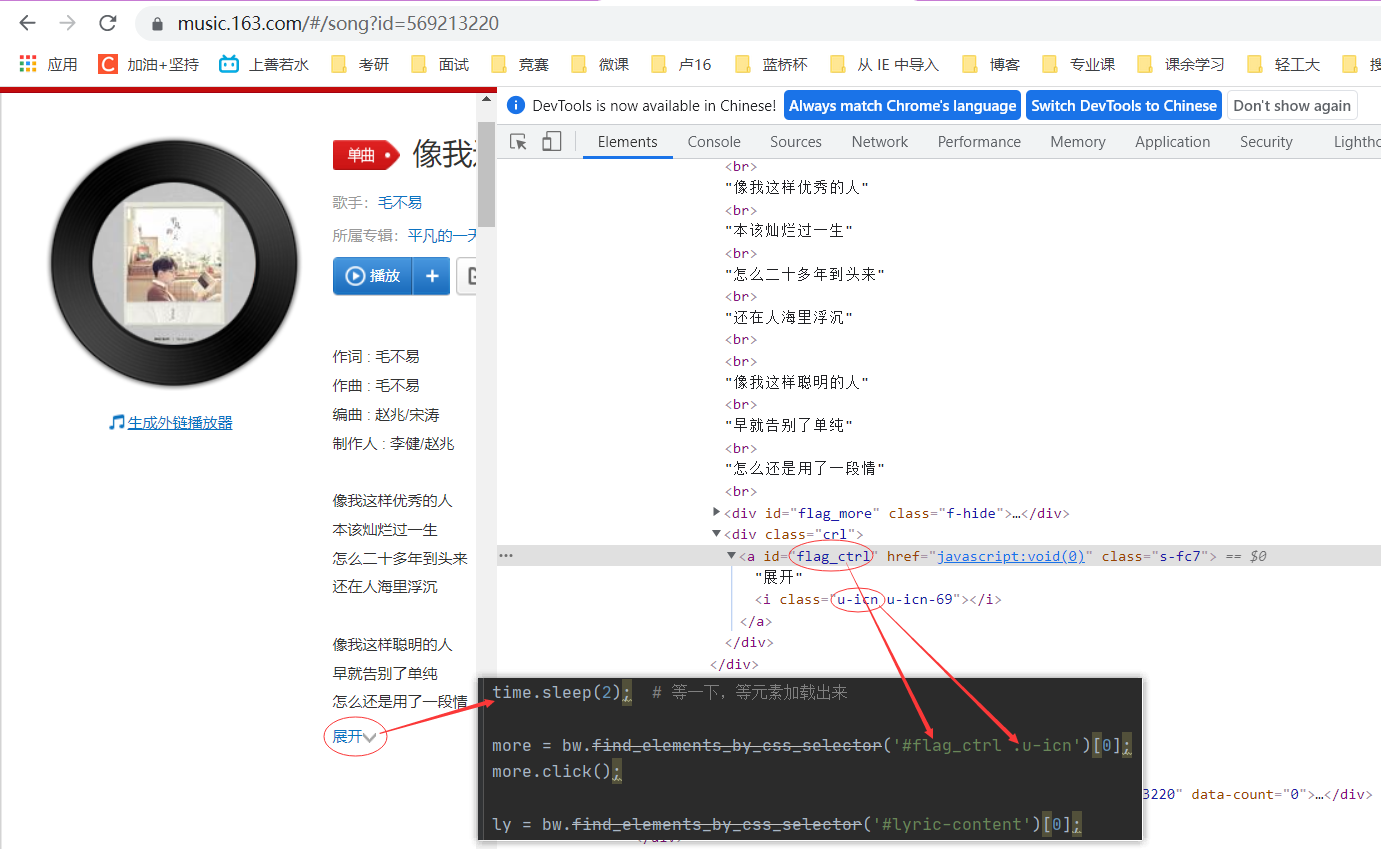
Task: Open the Application tab
Action: click(1173, 142)
